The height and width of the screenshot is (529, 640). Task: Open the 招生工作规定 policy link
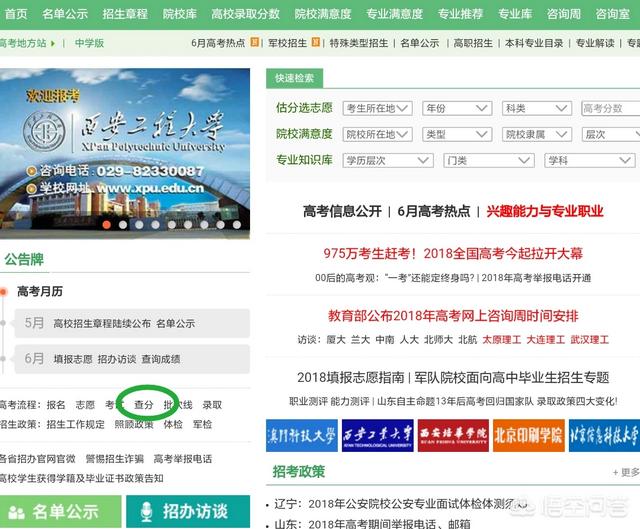[76, 425]
